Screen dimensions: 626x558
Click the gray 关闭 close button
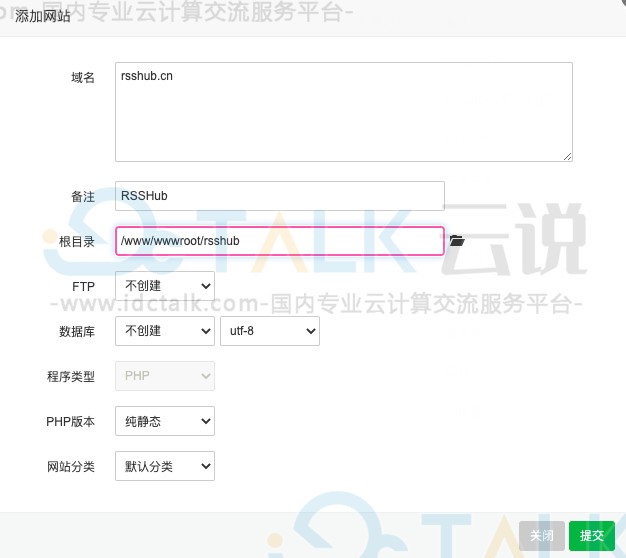pyautogui.click(x=542, y=536)
